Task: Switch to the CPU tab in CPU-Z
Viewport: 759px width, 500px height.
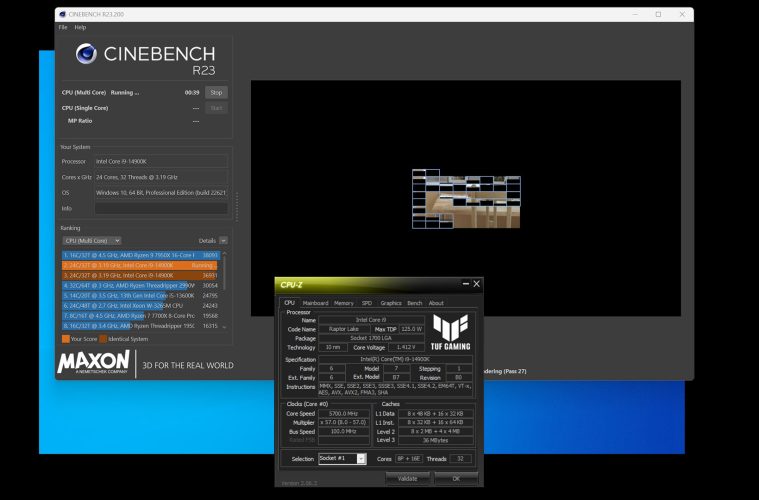Action: [x=289, y=303]
